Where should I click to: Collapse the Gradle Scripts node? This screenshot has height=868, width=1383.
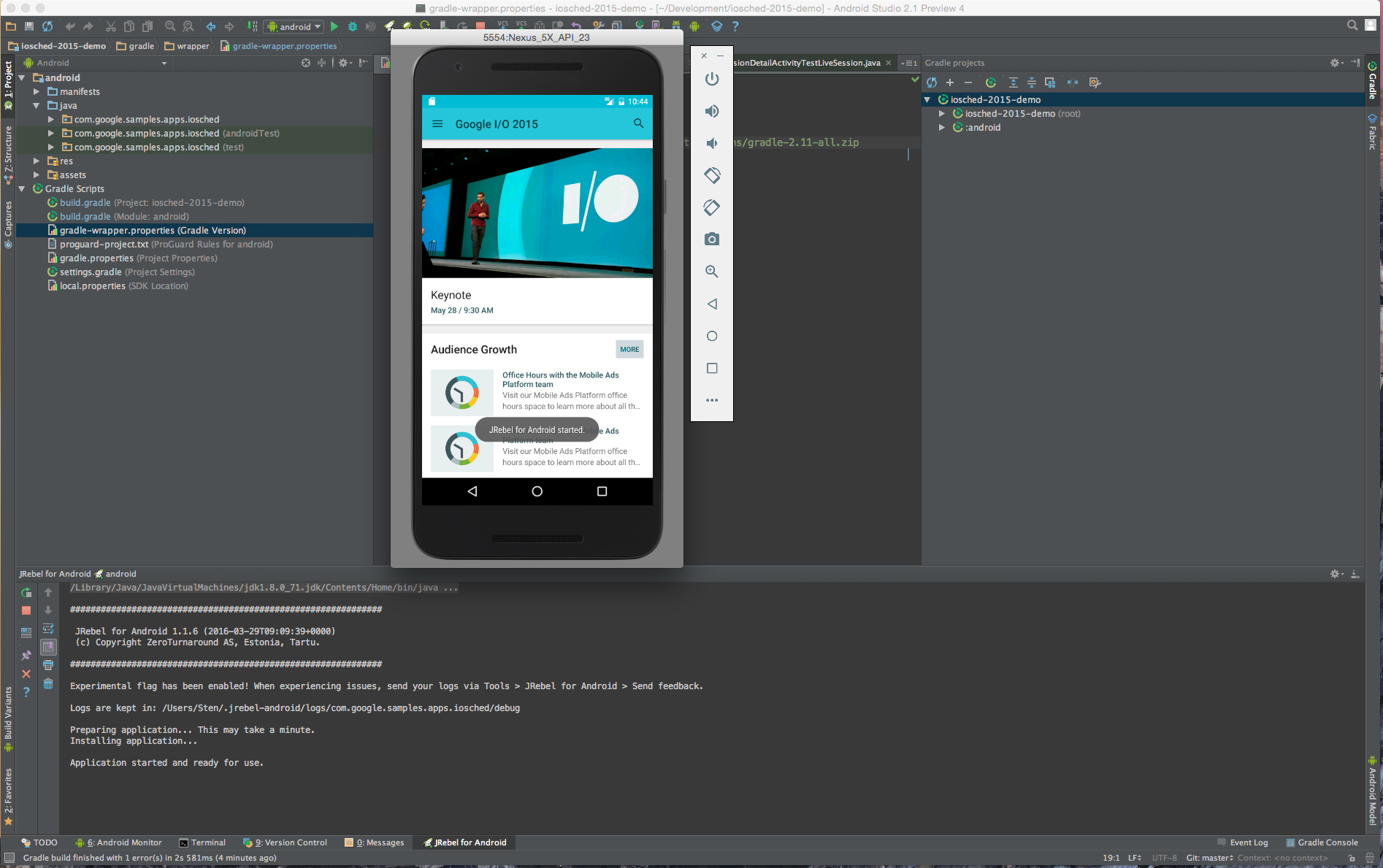click(x=22, y=189)
